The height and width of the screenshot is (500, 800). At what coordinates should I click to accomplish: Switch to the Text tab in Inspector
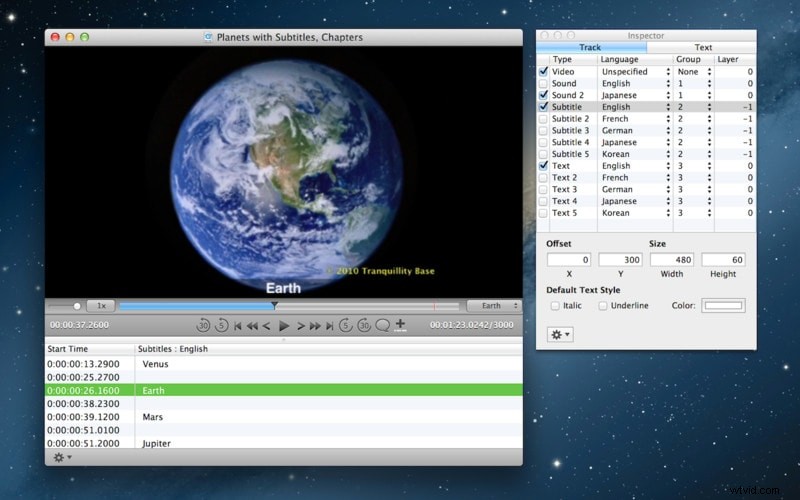(702, 47)
